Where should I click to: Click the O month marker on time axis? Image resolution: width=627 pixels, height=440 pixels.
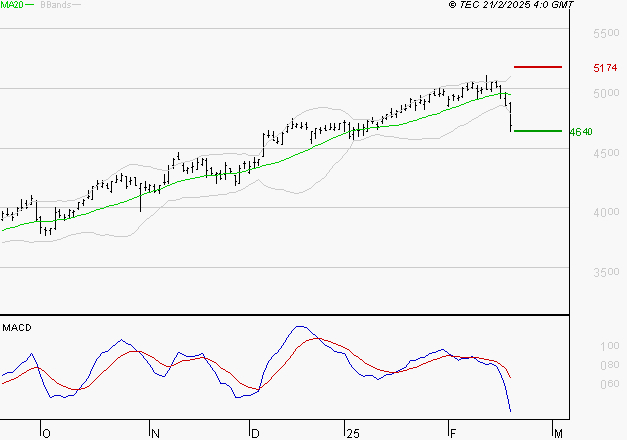point(46,434)
